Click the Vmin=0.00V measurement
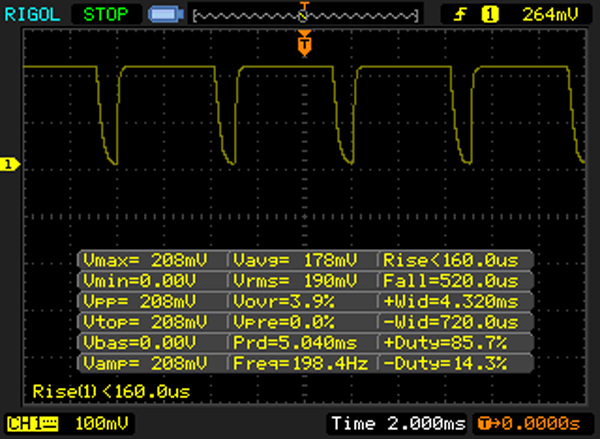The image size is (600, 439). [139, 281]
